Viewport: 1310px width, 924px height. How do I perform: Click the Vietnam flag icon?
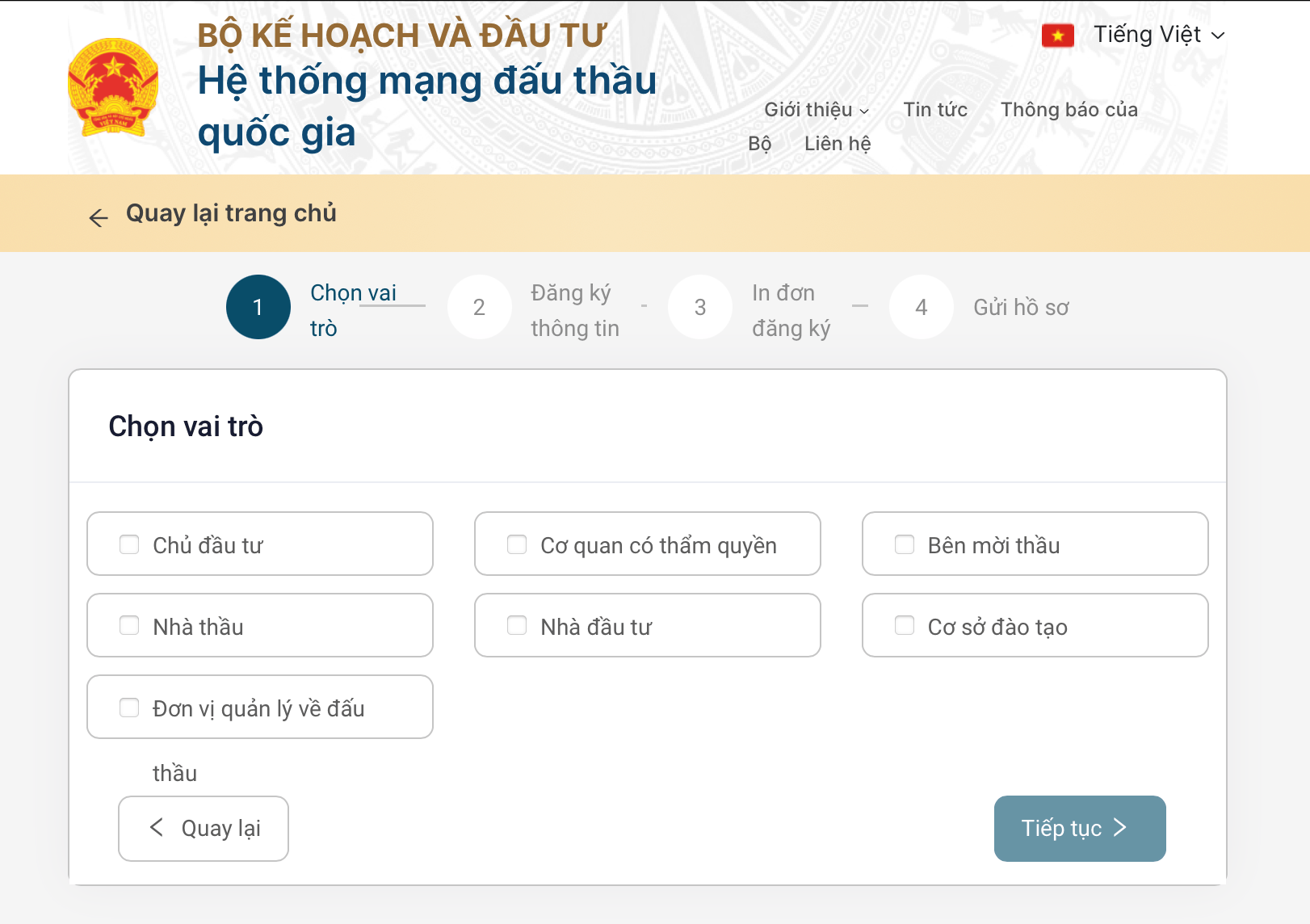(1057, 35)
